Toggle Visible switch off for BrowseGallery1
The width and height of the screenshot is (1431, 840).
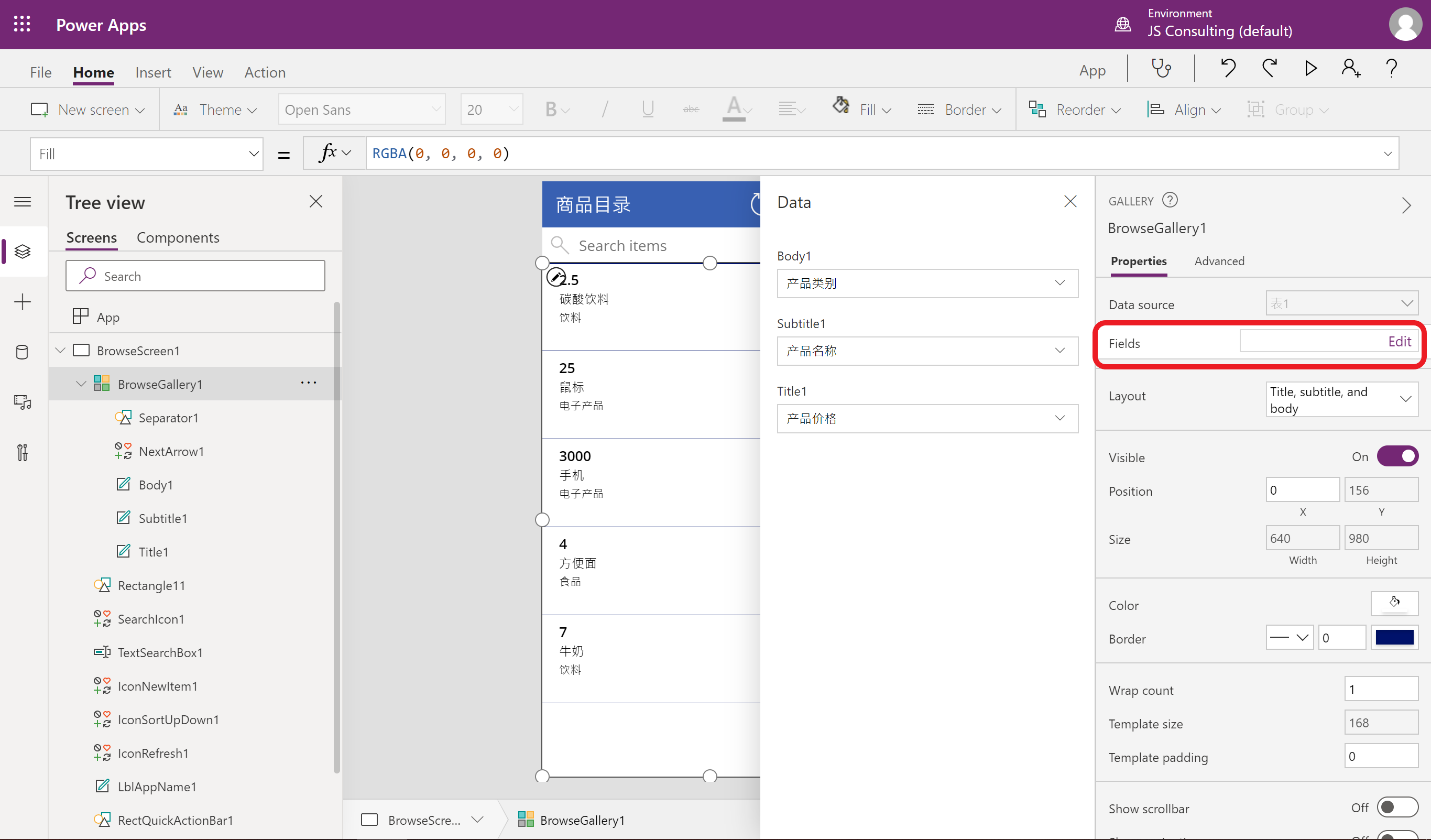point(1398,456)
